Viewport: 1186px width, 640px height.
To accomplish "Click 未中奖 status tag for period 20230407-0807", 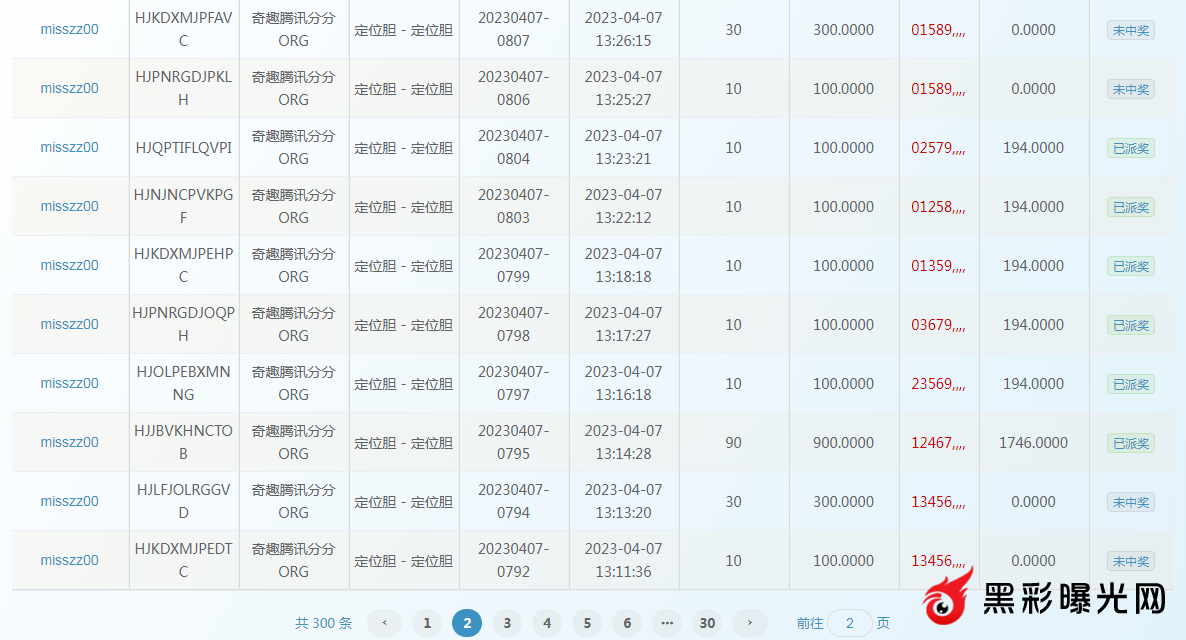I will [x=1130, y=31].
